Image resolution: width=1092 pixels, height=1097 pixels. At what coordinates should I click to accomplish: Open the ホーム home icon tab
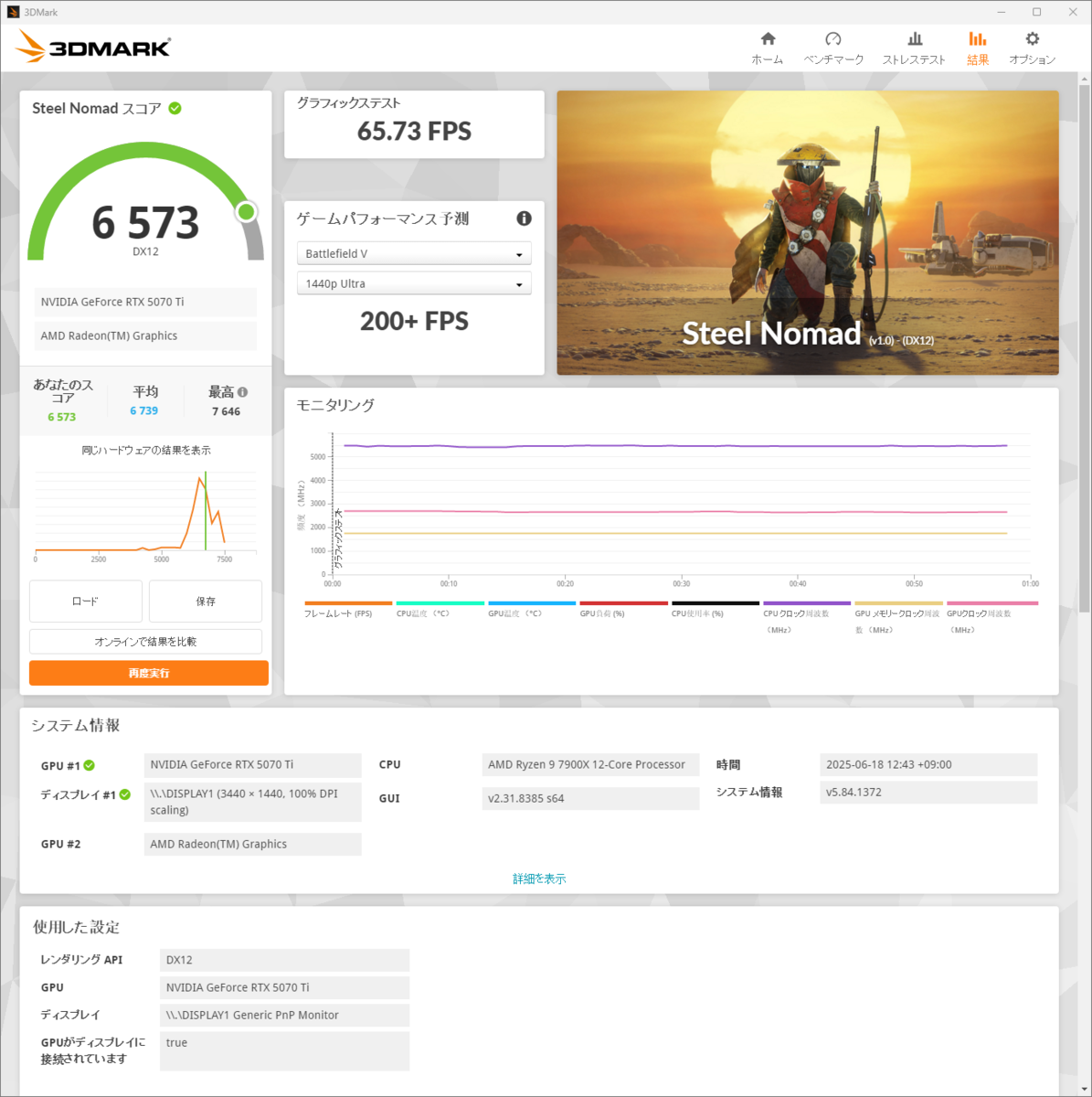pyautogui.click(x=767, y=48)
